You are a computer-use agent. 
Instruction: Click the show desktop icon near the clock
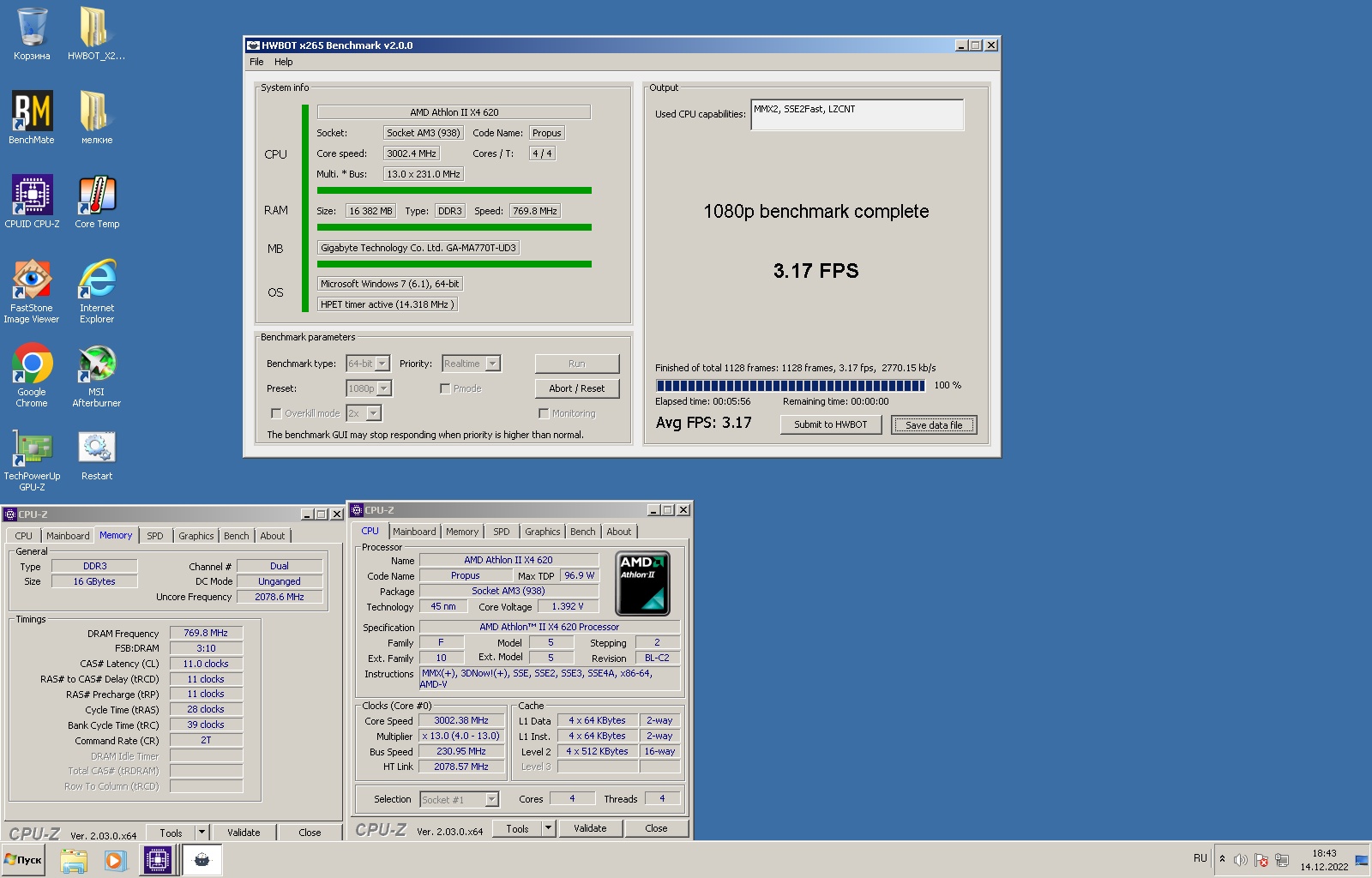1361,860
